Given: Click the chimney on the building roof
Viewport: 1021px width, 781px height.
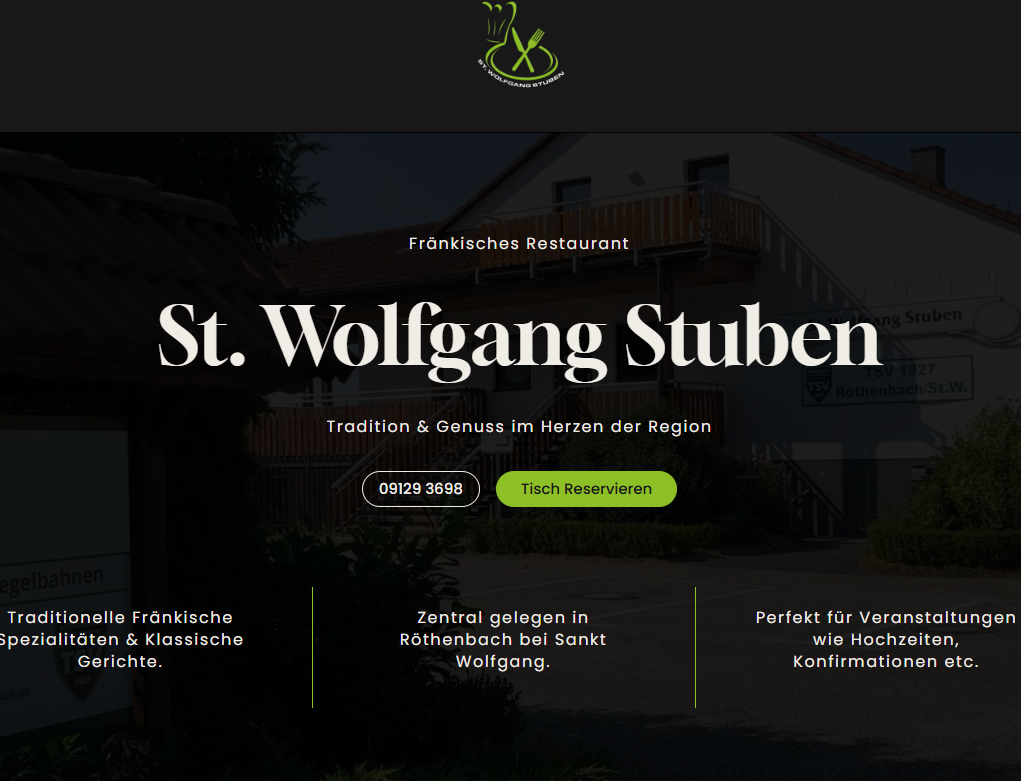Looking at the screenshot, I should coord(928,163).
